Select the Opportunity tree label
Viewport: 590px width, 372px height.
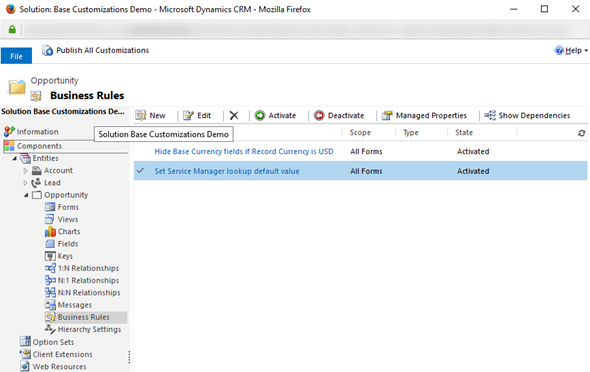[66, 195]
